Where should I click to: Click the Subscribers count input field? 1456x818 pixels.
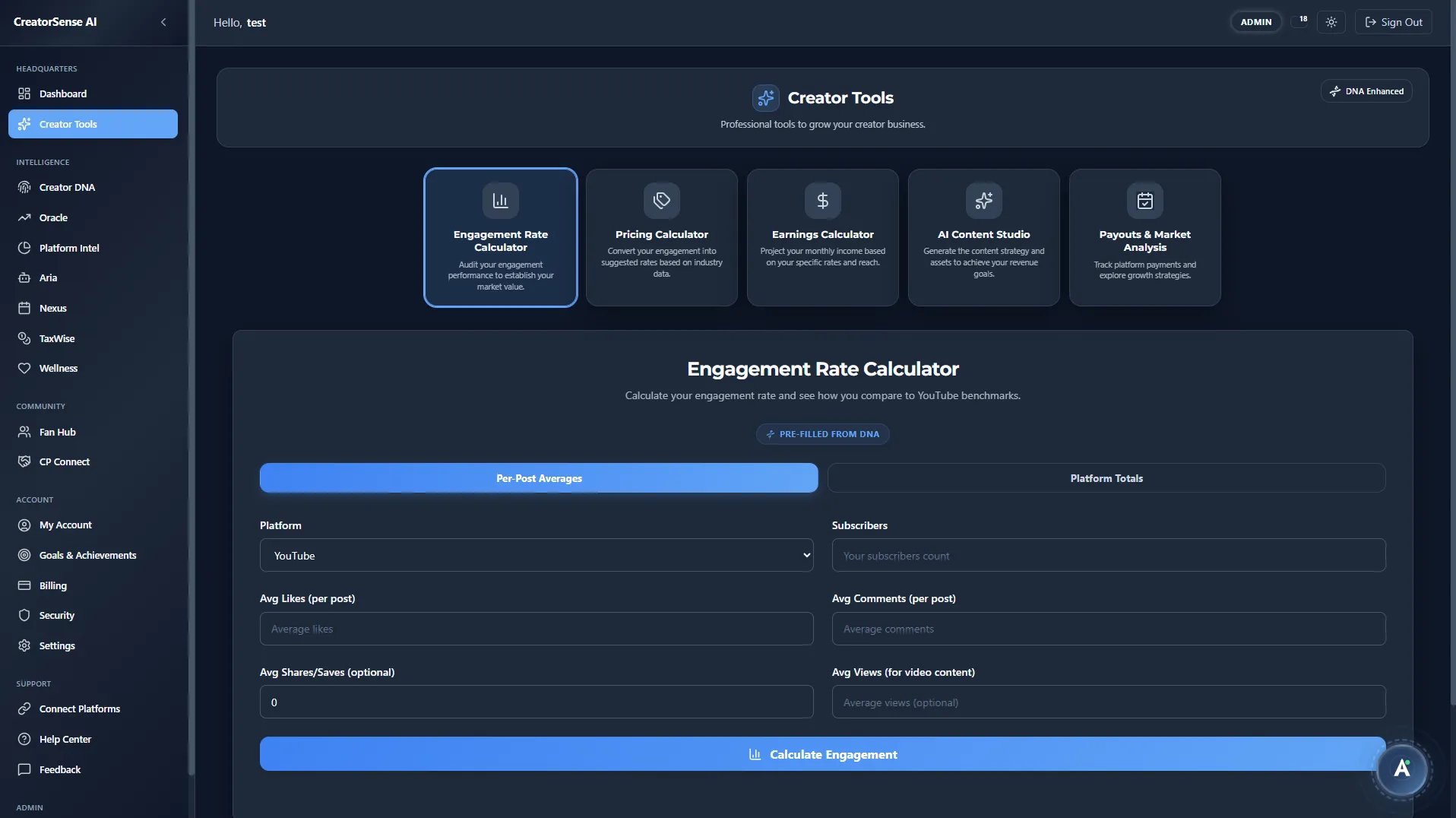[x=1107, y=555]
